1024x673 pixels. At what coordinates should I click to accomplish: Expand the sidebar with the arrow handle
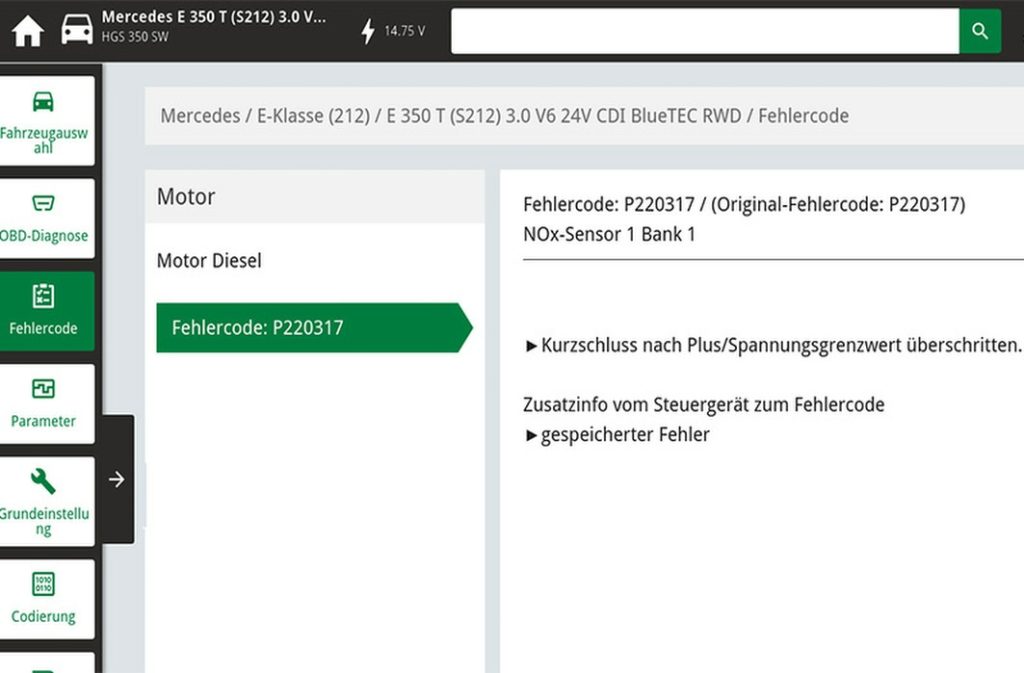(117, 479)
